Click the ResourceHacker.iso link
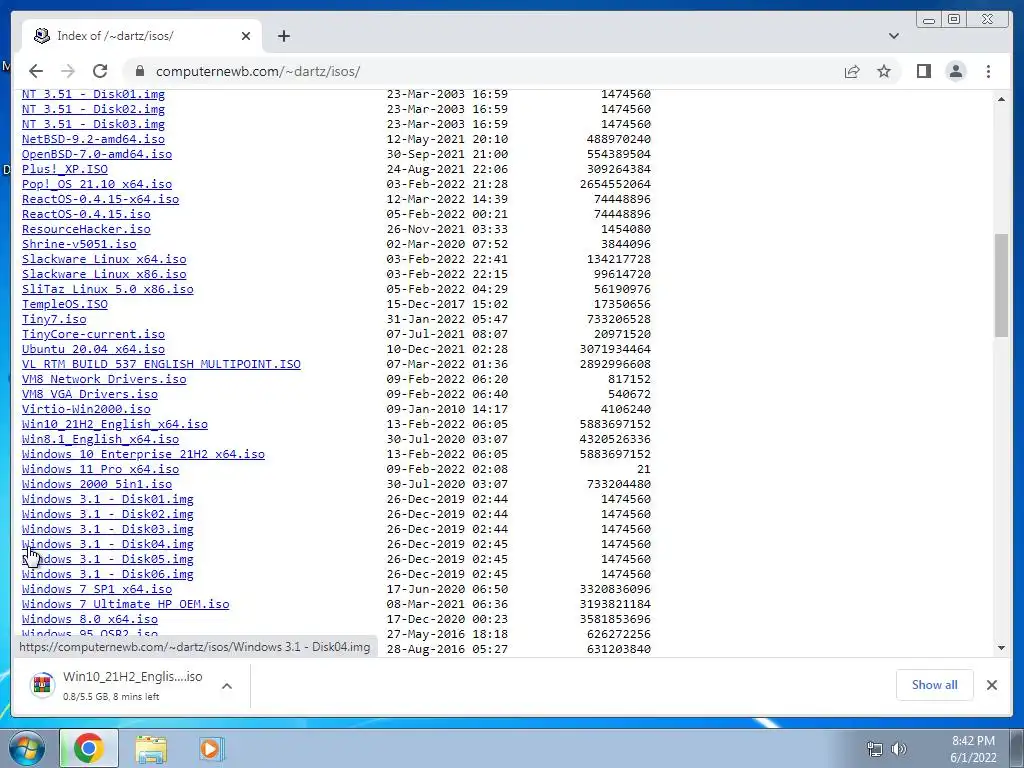The image size is (1024, 768). (x=86, y=229)
